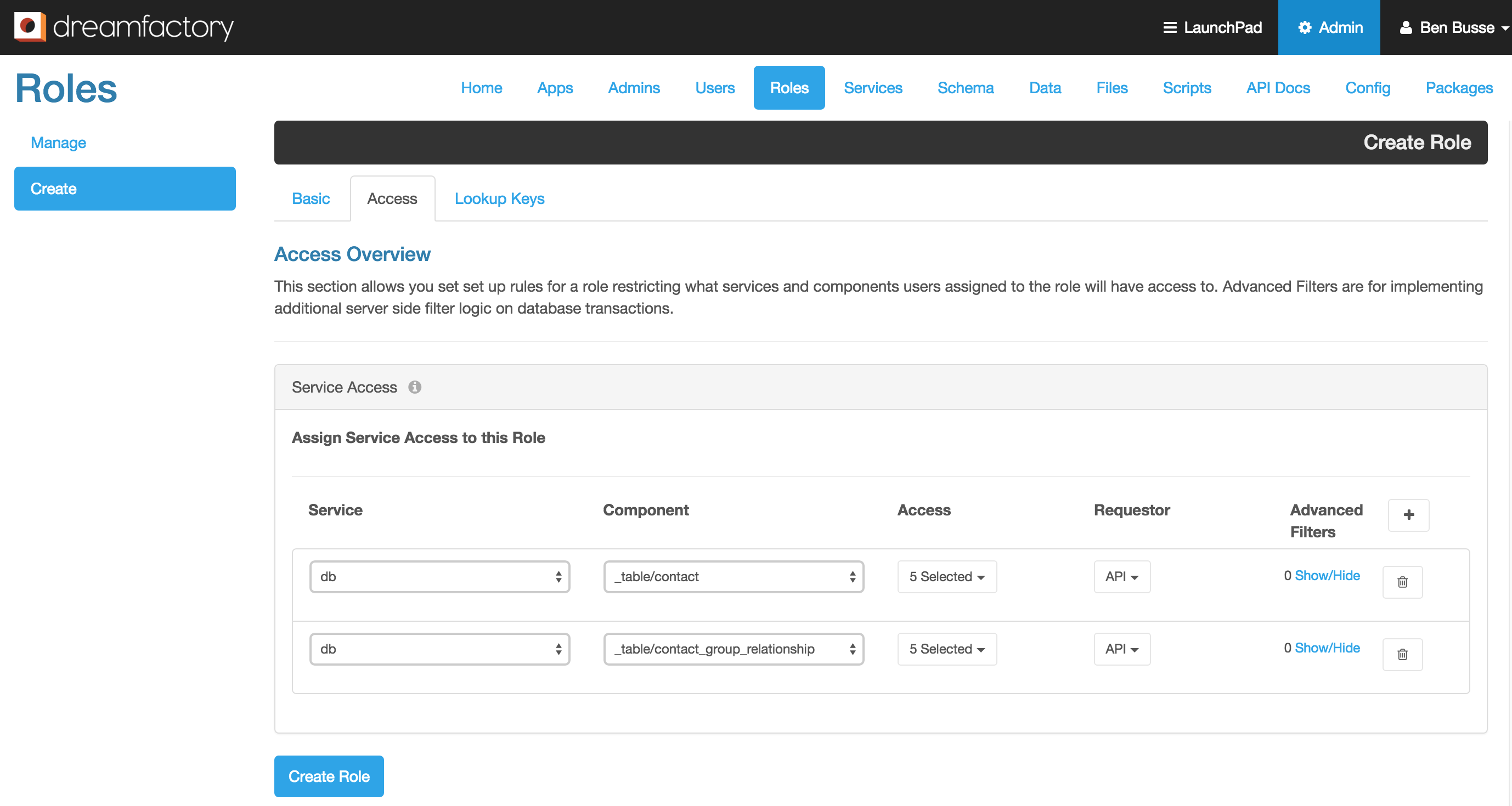Viewport: 1512px width, 806px height.
Task: Open the Apps nav item
Action: 555,88
